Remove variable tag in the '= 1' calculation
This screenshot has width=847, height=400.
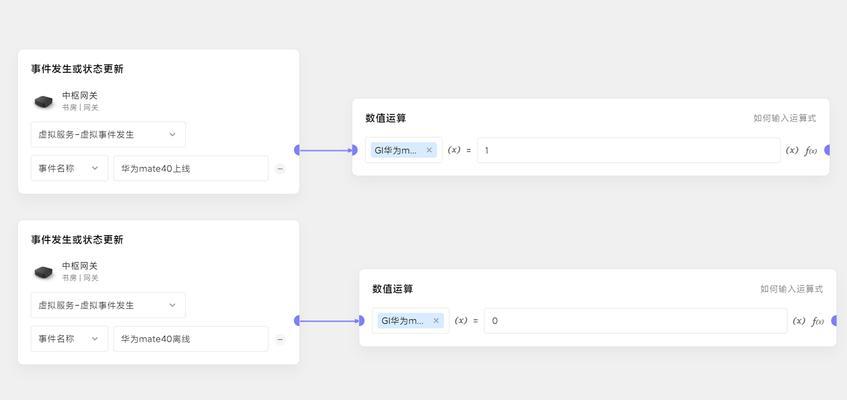pos(429,150)
